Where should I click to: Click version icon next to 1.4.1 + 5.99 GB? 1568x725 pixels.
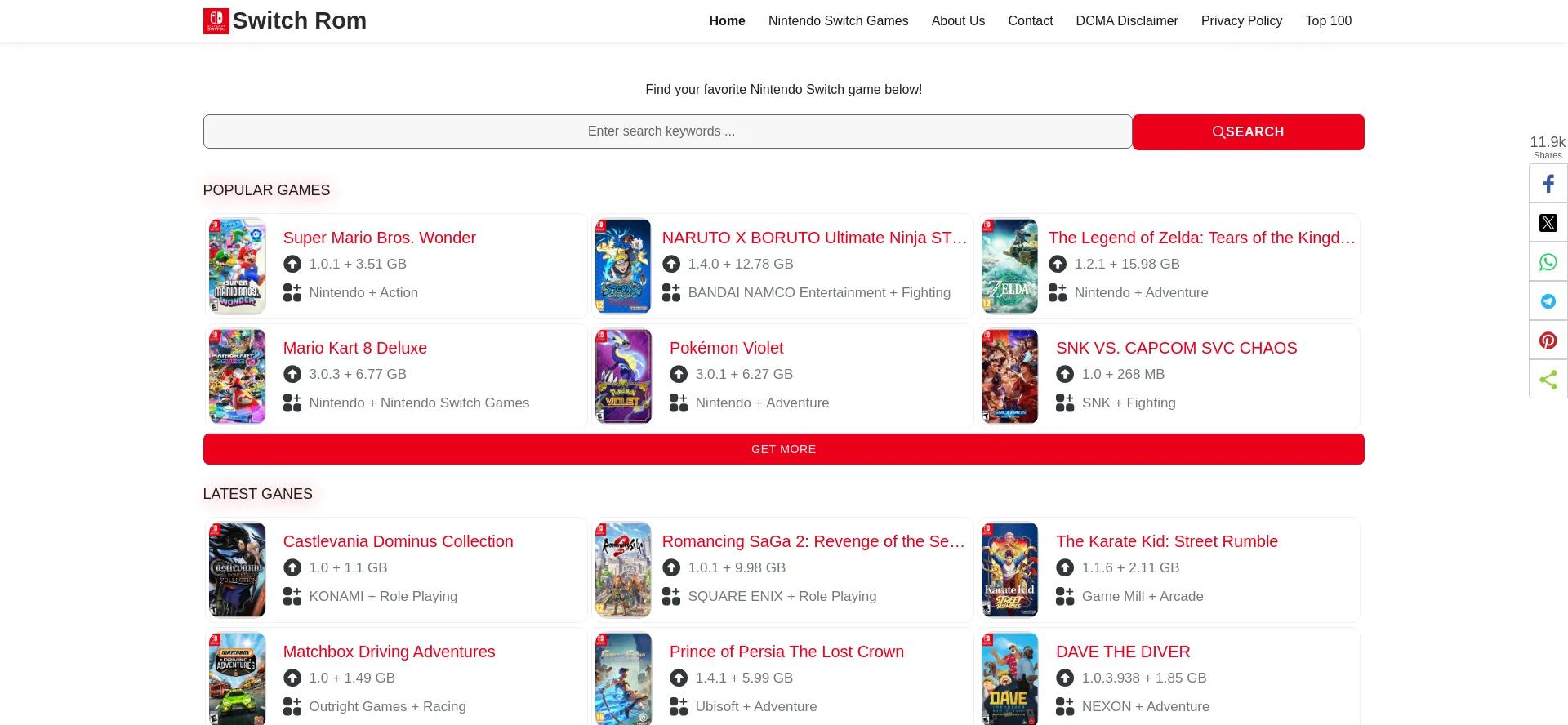(x=679, y=678)
